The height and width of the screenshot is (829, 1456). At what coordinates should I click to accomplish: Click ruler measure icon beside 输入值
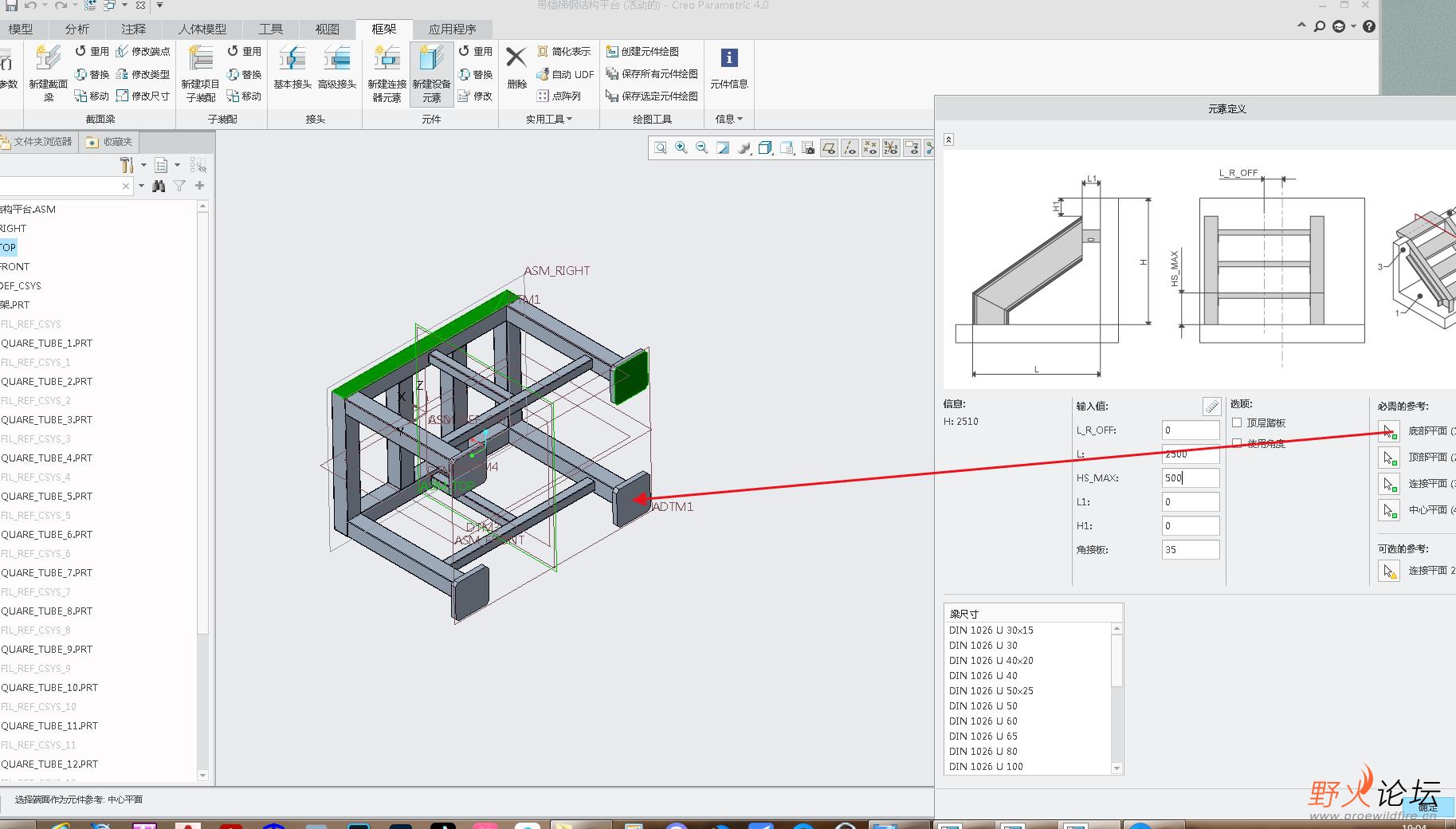click(x=1211, y=407)
